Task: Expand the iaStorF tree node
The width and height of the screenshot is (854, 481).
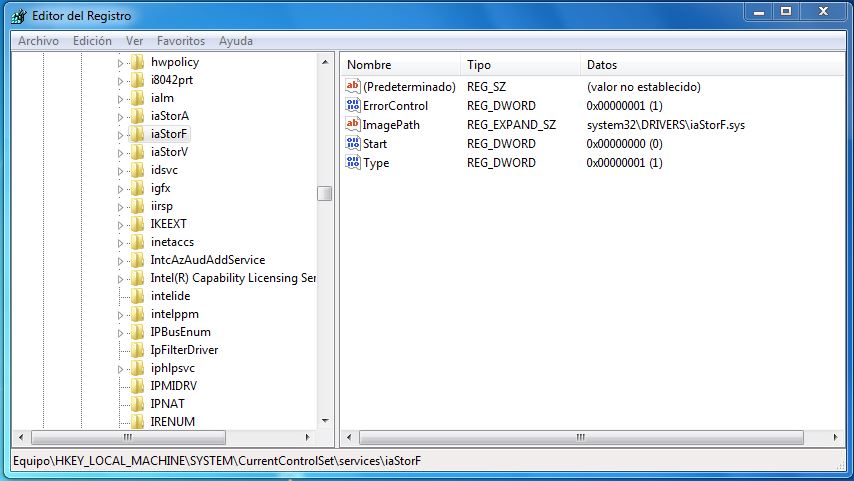Action: click(x=120, y=135)
